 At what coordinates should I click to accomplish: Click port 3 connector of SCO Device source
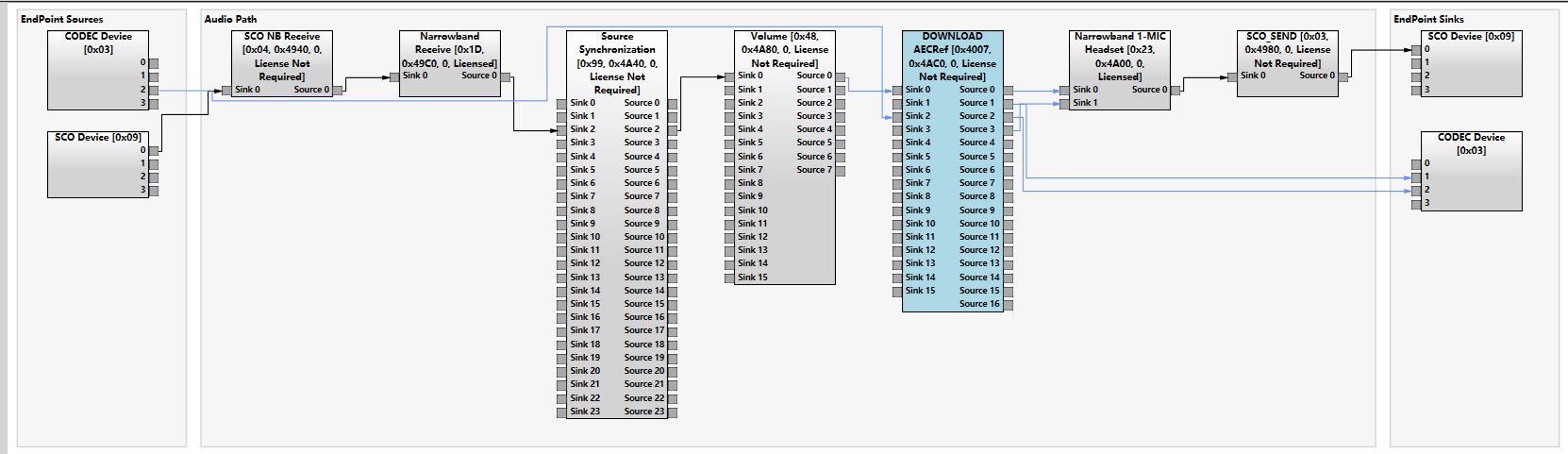tap(154, 191)
